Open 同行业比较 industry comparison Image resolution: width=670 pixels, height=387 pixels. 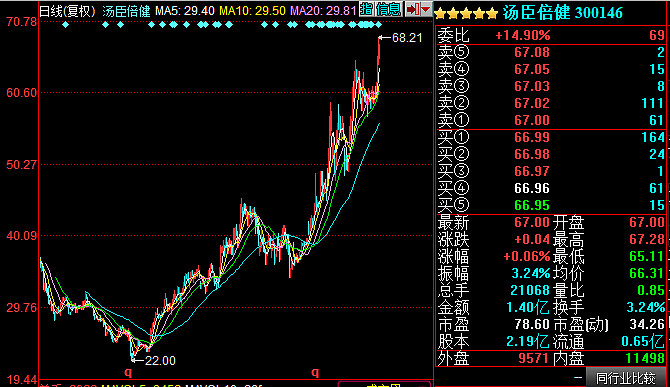pyautogui.click(x=626, y=378)
